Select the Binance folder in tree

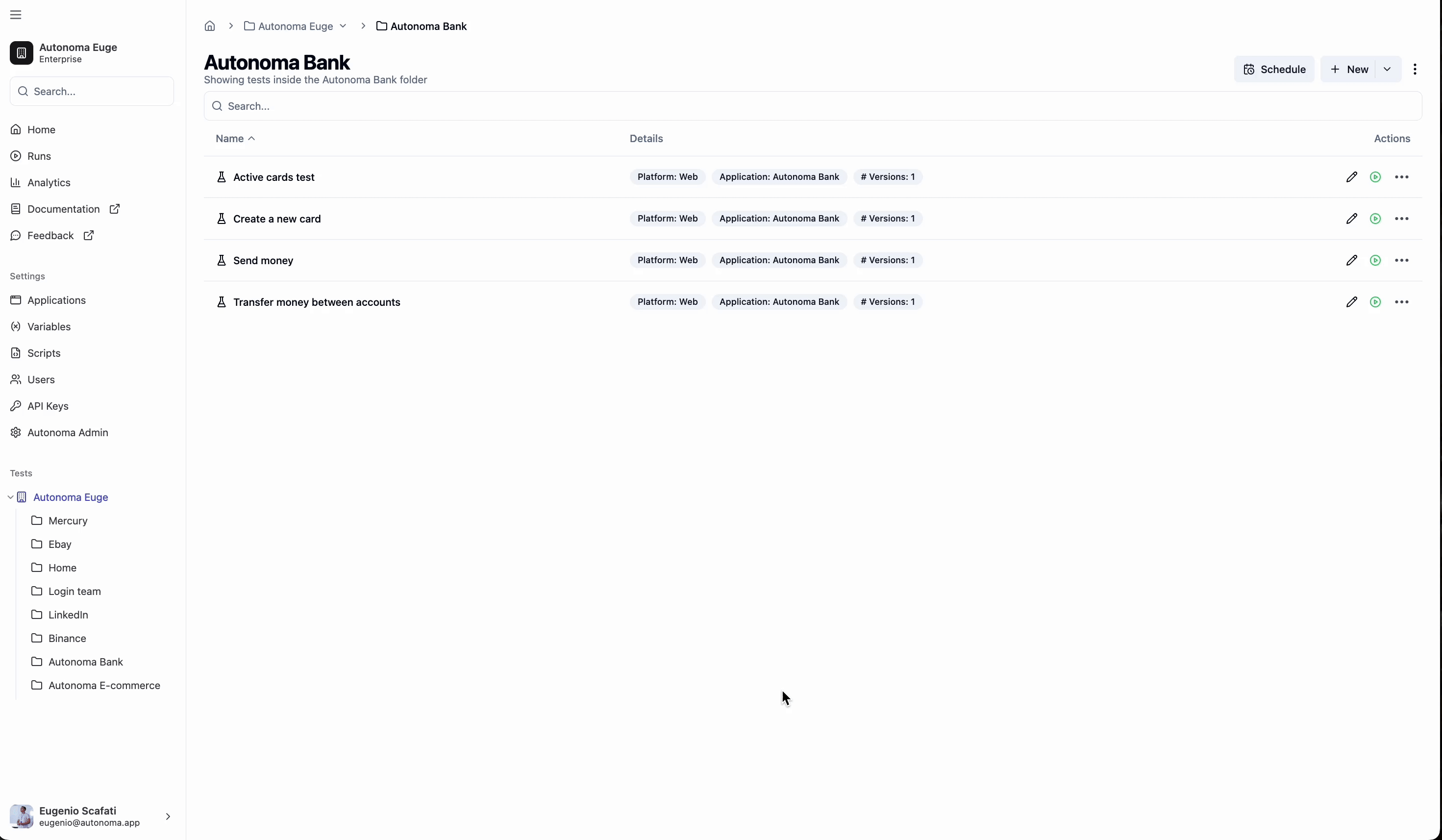coord(67,638)
